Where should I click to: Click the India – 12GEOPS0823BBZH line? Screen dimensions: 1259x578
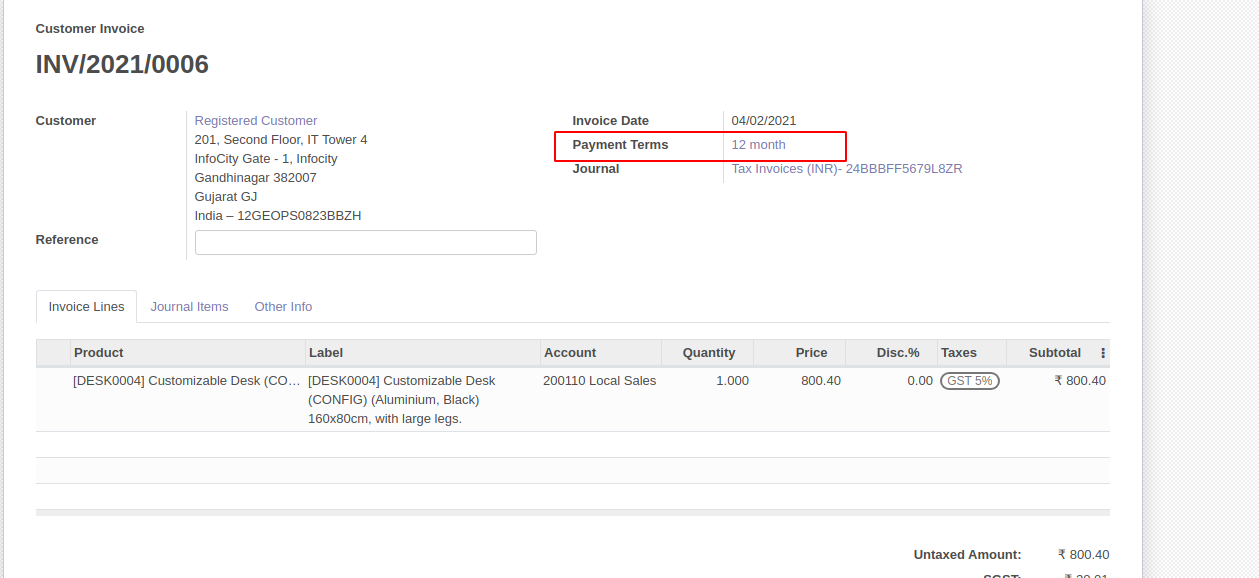278,216
